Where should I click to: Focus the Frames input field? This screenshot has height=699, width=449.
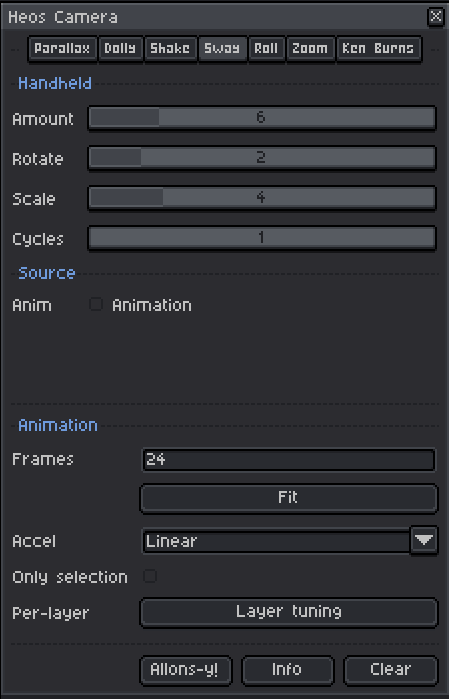(288, 460)
